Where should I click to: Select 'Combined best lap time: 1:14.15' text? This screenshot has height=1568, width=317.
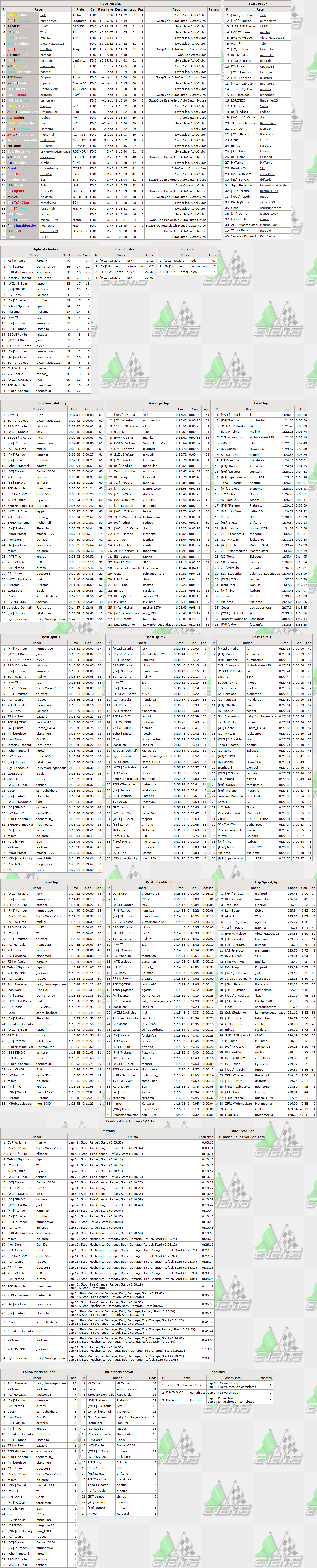point(130,1121)
